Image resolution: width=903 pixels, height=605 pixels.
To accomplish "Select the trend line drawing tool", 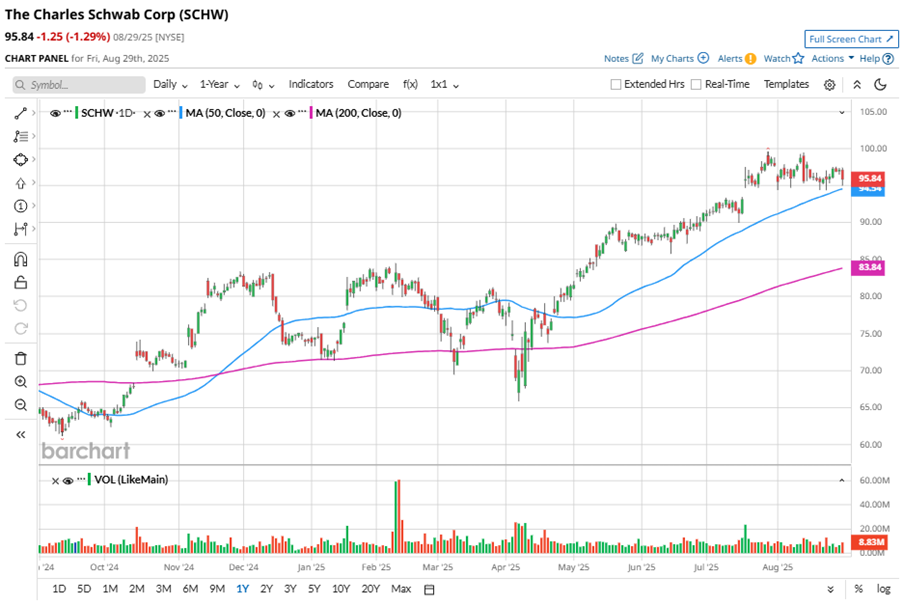I will 21,113.
